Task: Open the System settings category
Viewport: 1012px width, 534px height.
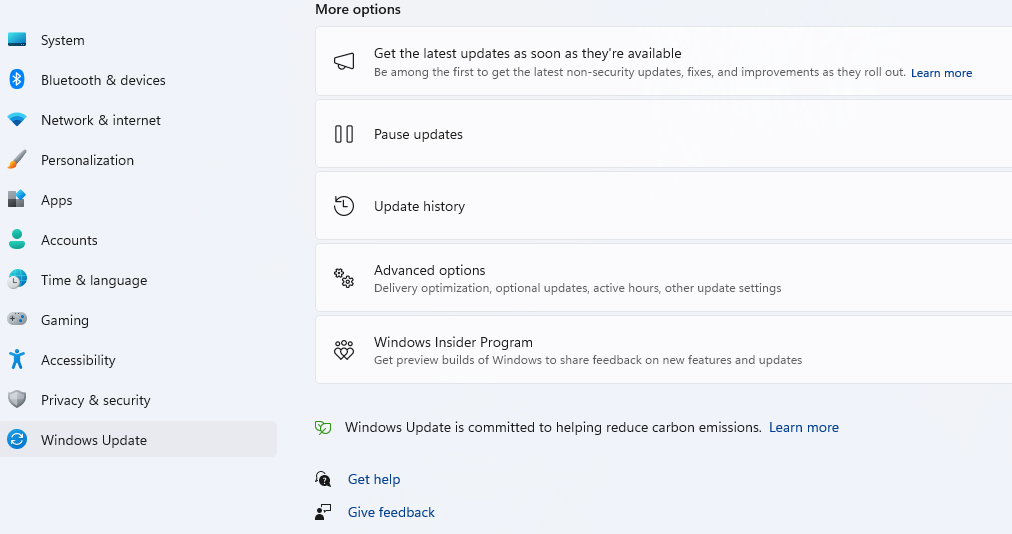Action: (x=62, y=40)
